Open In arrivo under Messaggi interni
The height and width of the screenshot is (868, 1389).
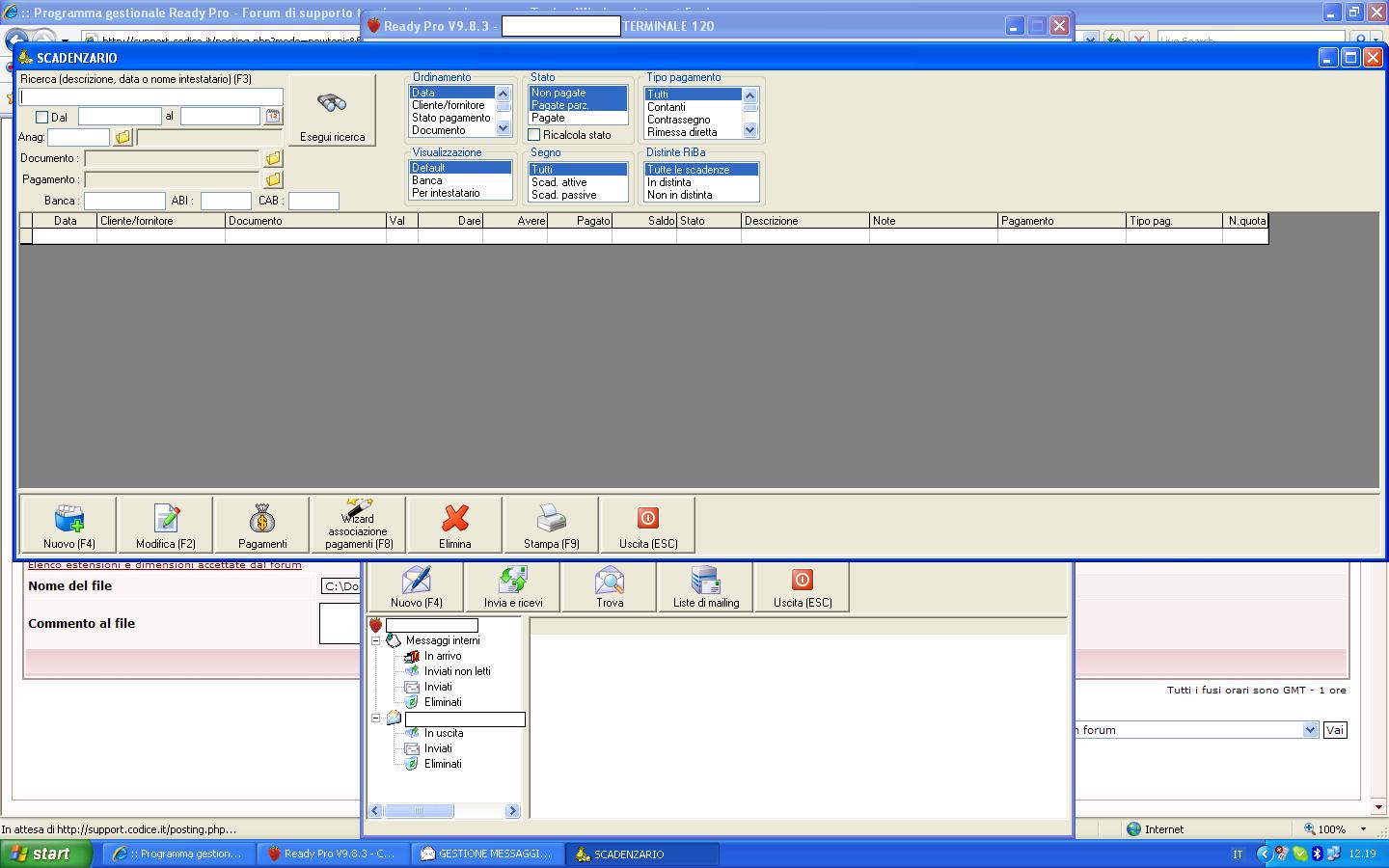click(443, 656)
